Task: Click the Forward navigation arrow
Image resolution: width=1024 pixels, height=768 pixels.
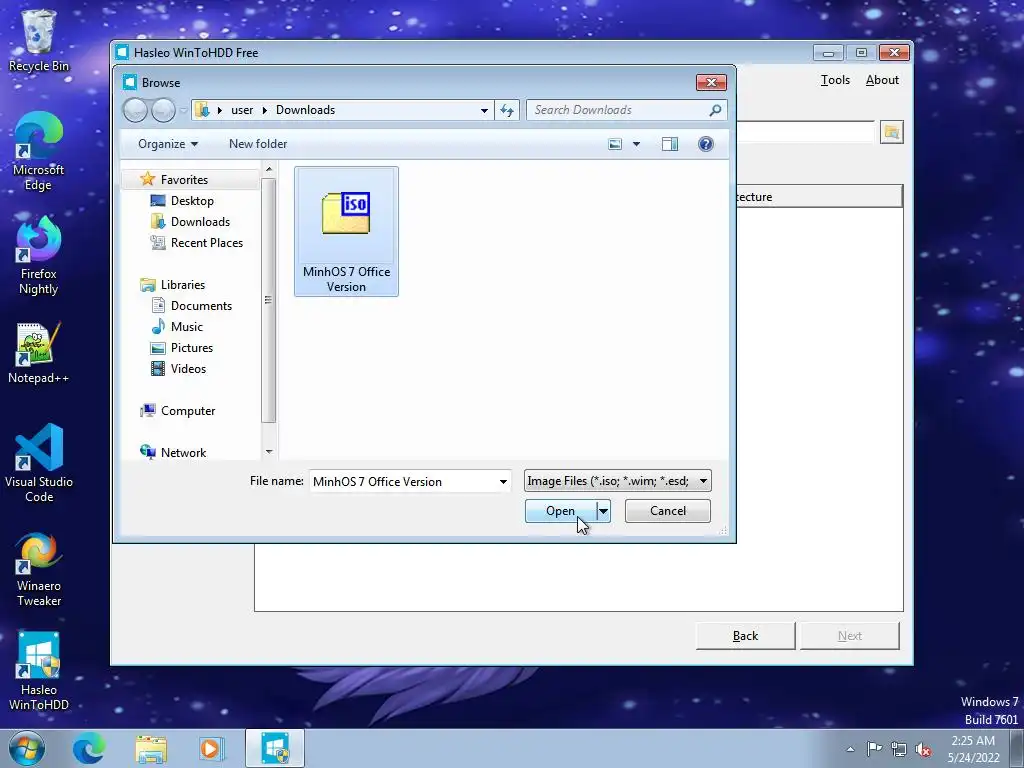Action: pos(163,110)
